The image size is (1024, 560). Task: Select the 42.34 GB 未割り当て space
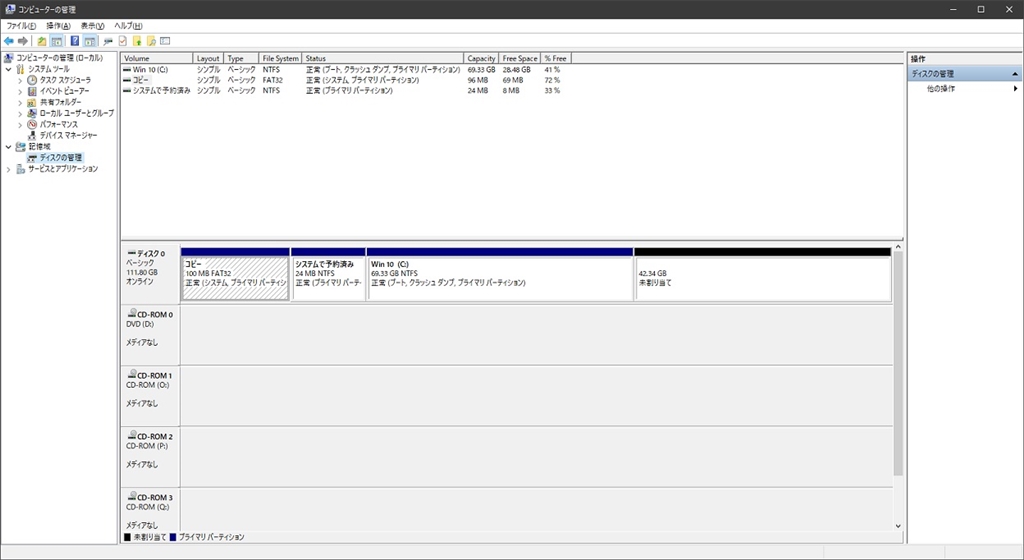click(763, 277)
